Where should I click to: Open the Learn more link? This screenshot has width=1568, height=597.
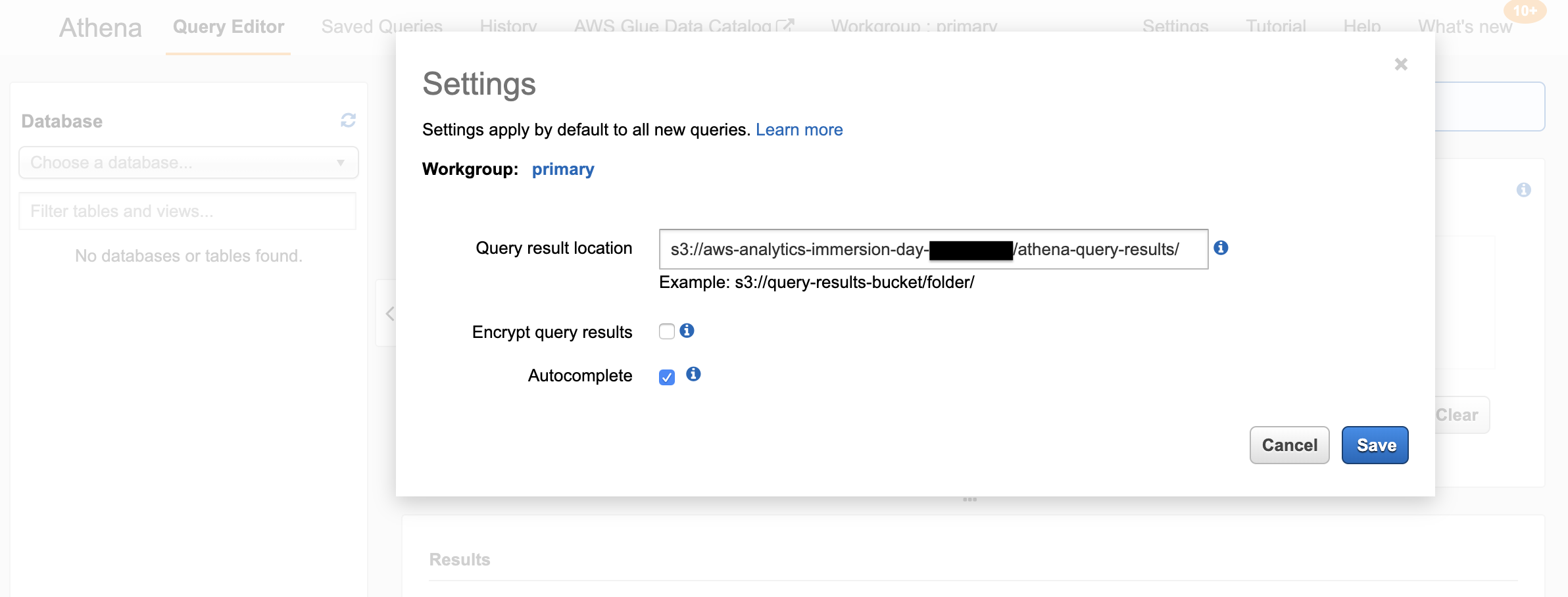[x=799, y=130]
